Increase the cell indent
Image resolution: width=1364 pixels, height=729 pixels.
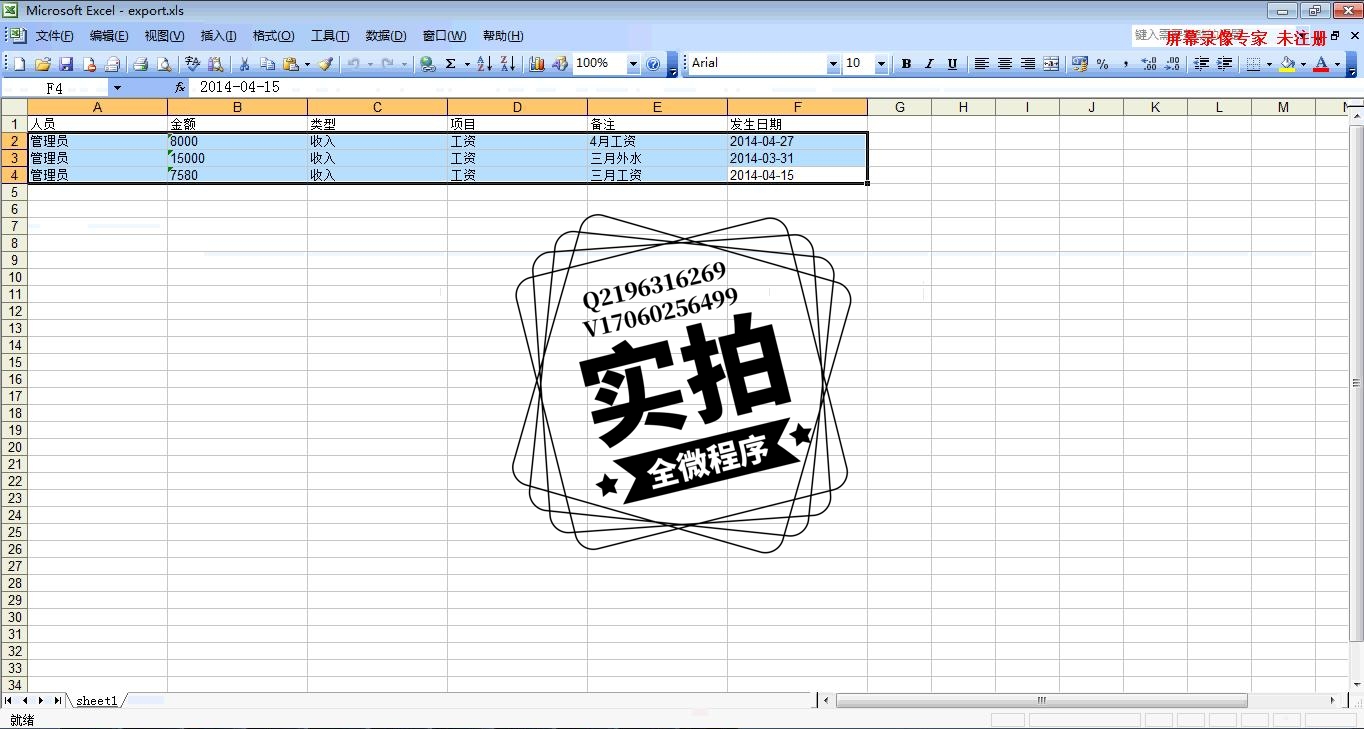(x=1224, y=64)
